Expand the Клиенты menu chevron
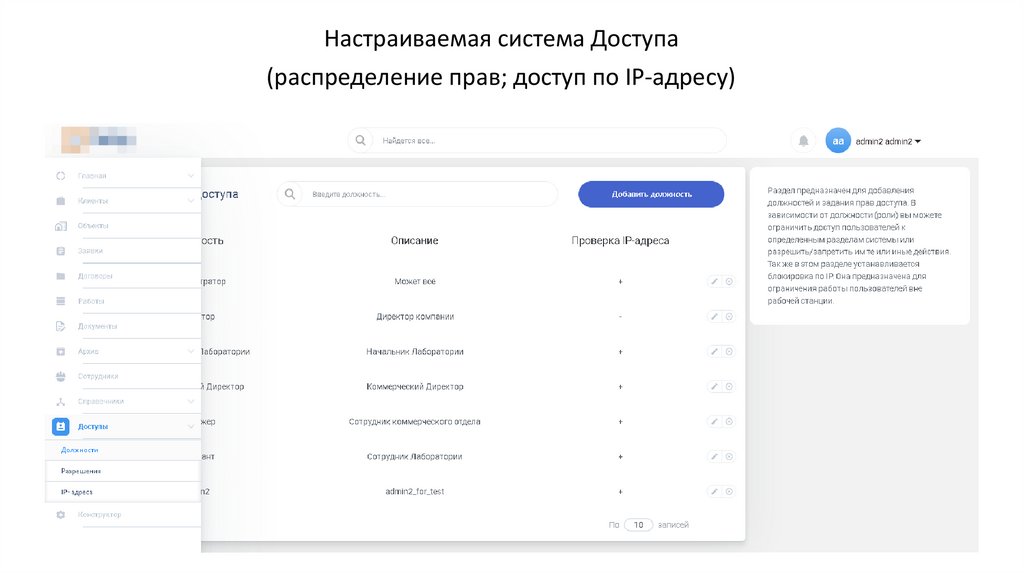 [191, 200]
